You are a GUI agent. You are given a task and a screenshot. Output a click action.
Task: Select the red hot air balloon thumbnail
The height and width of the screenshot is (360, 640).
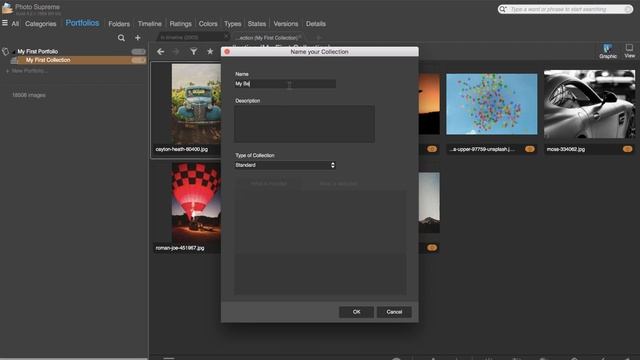[196, 202]
